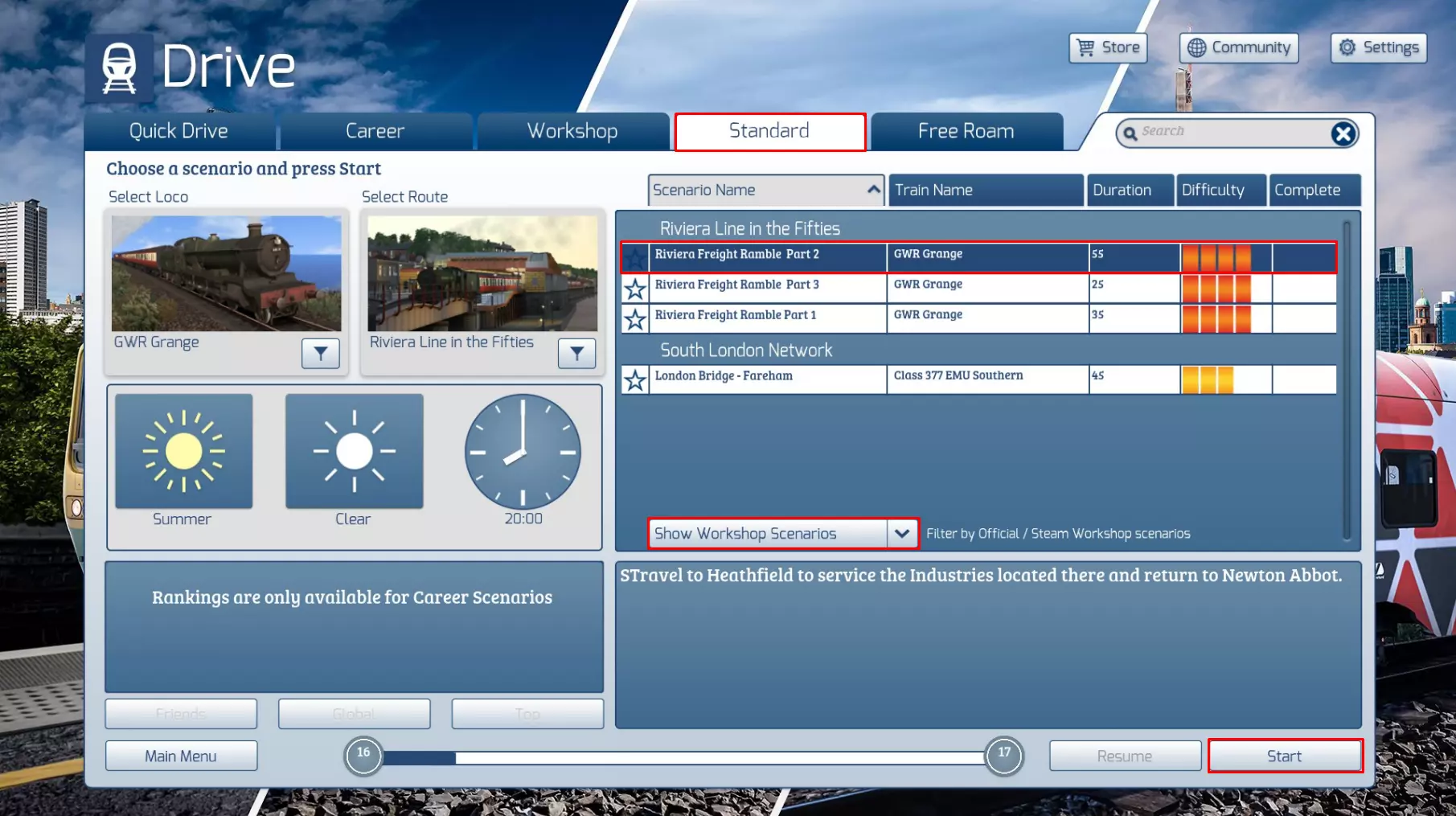Open the route filter funnel icon
1456x816 pixels.
click(x=577, y=353)
